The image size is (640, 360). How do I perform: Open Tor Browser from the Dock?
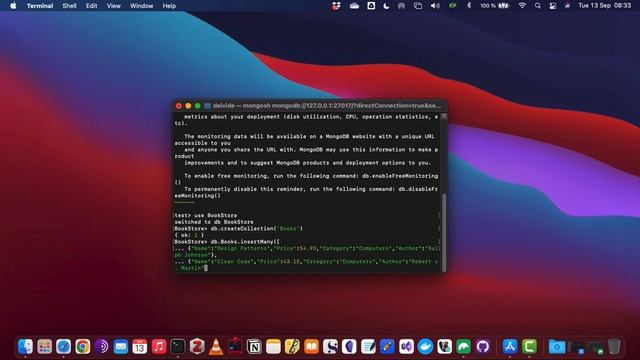102,347
